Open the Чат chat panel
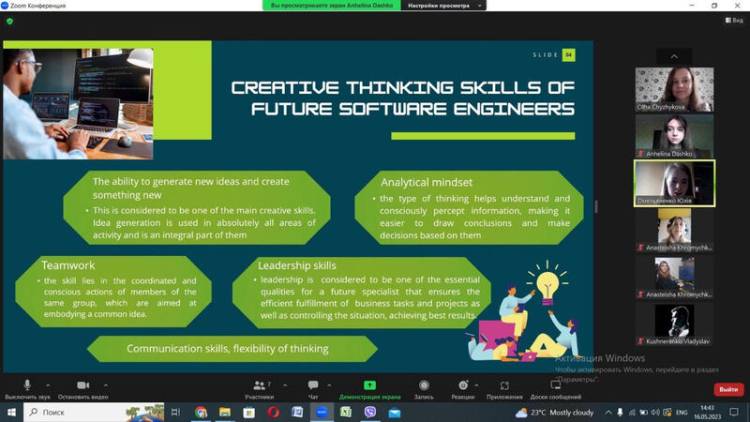 313,386
